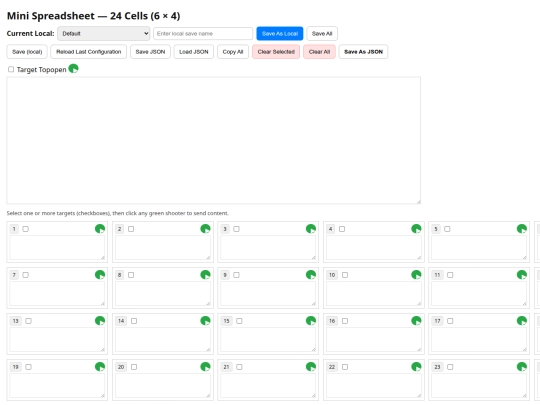Screen dimensions: 540x405
Task: Focus the text area of cell 9
Action: click(x=268, y=293)
